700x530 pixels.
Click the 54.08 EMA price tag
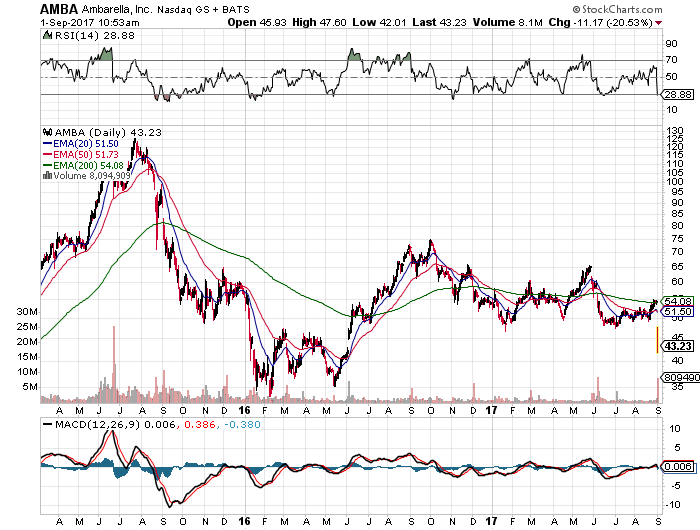(x=678, y=301)
